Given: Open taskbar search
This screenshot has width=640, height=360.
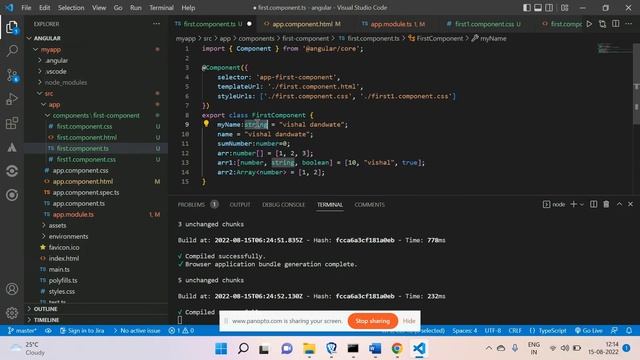Looking at the screenshot, I should pyautogui.click(x=243, y=349).
